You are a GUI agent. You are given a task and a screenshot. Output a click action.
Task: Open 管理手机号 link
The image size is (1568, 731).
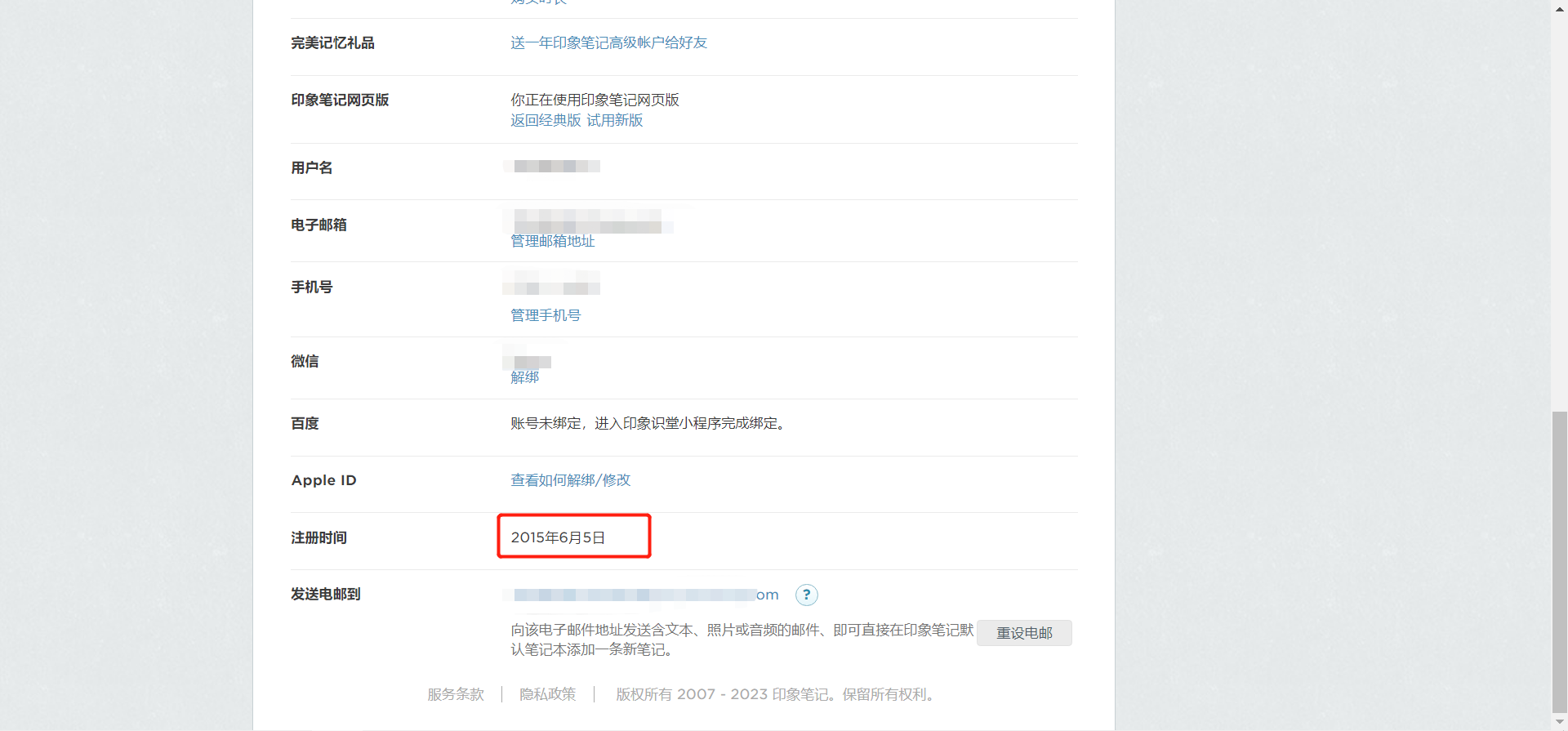click(x=546, y=315)
